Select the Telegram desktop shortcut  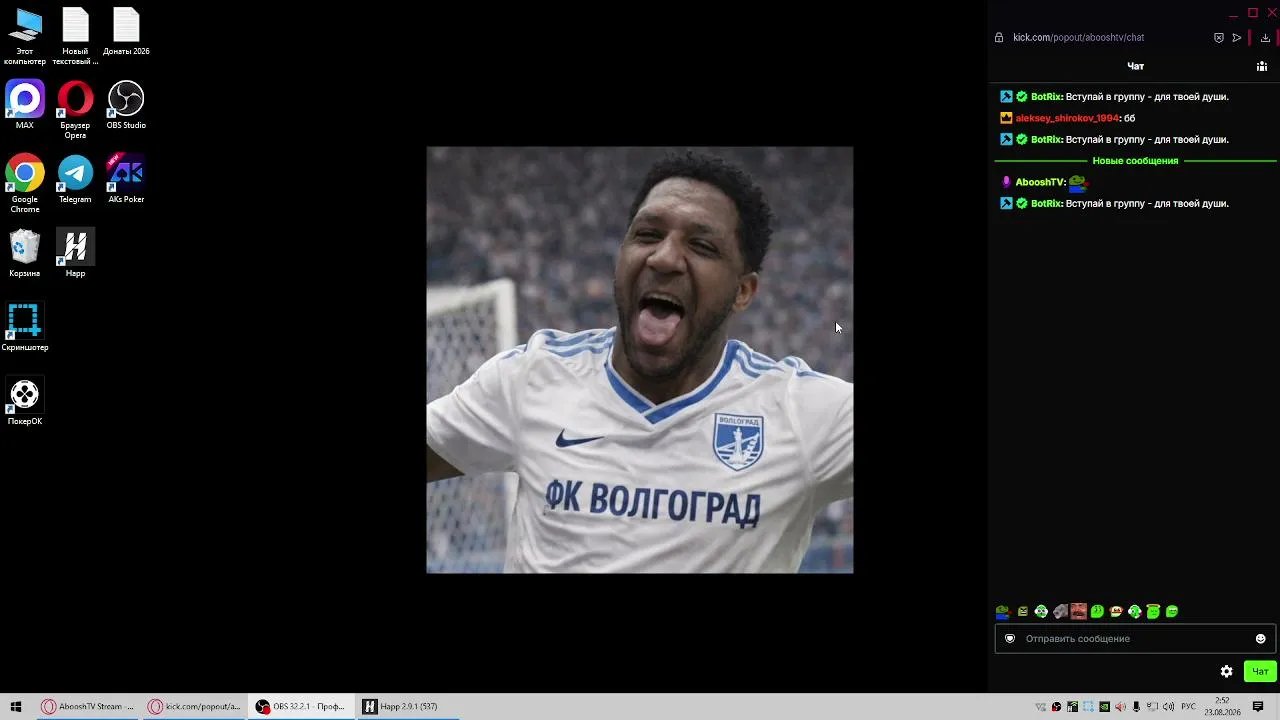[x=75, y=179]
